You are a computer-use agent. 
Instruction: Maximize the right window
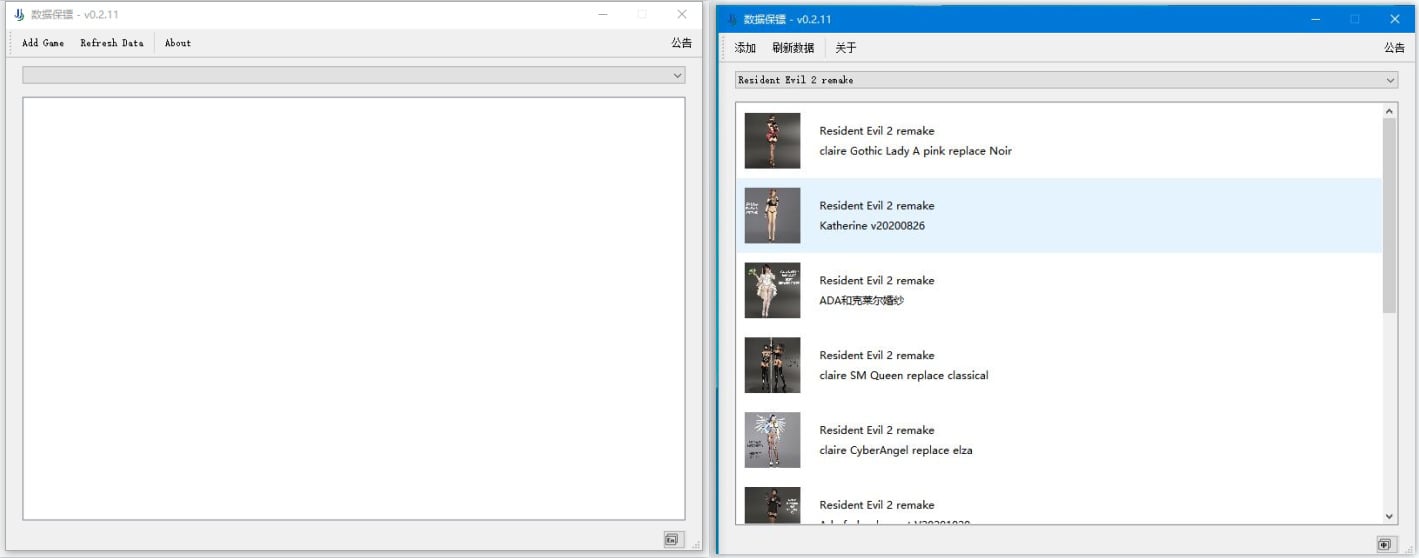pos(1355,19)
